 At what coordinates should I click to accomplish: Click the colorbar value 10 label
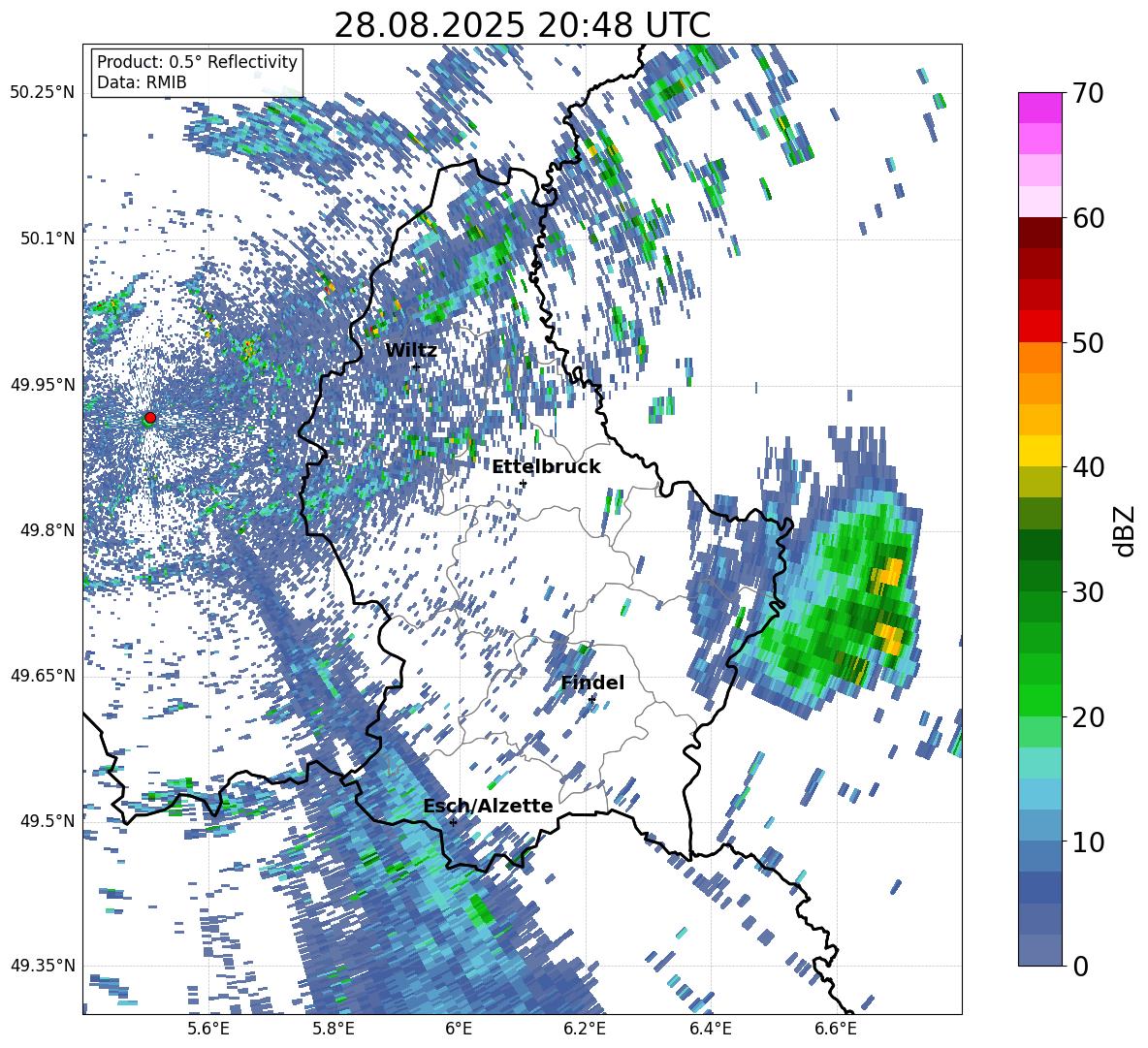1087,842
